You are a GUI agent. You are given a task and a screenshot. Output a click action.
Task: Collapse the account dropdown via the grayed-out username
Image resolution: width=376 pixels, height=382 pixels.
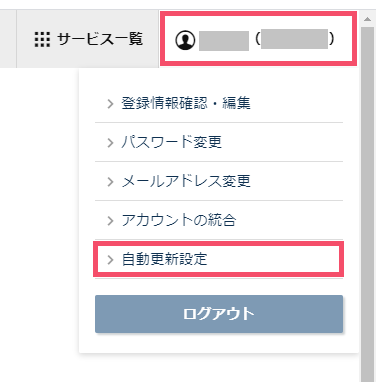coord(224,41)
